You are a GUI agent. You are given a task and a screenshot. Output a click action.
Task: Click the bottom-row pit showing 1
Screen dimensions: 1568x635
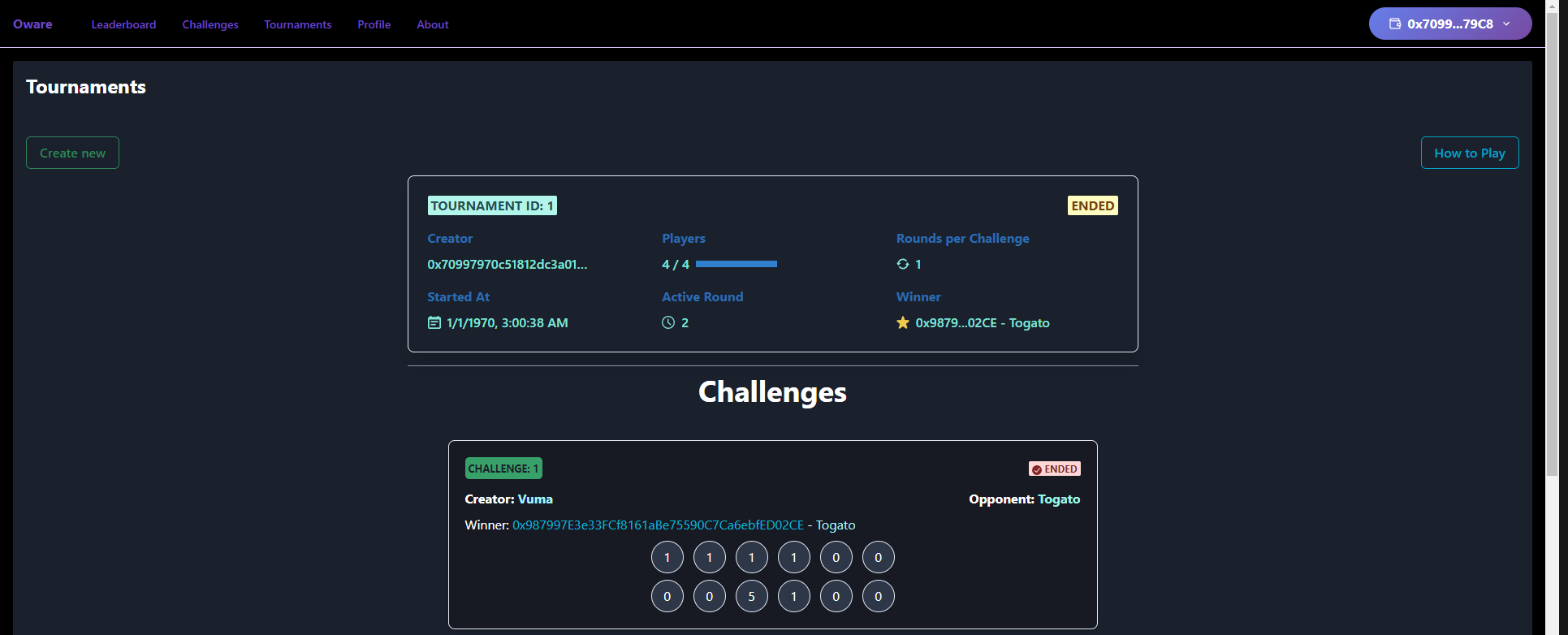click(x=794, y=596)
